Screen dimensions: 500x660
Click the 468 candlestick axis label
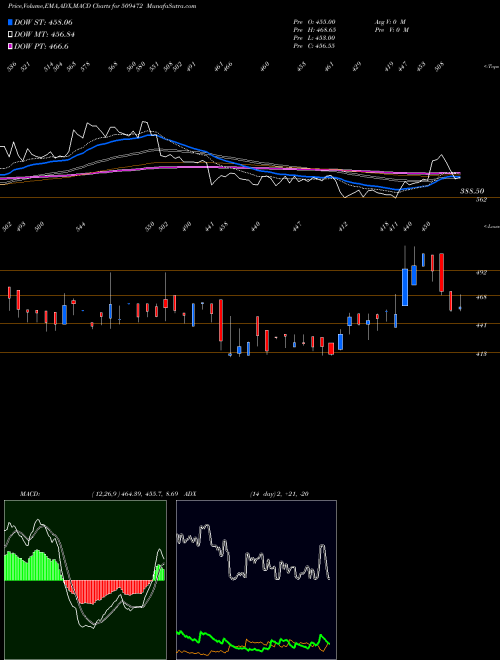click(481, 297)
